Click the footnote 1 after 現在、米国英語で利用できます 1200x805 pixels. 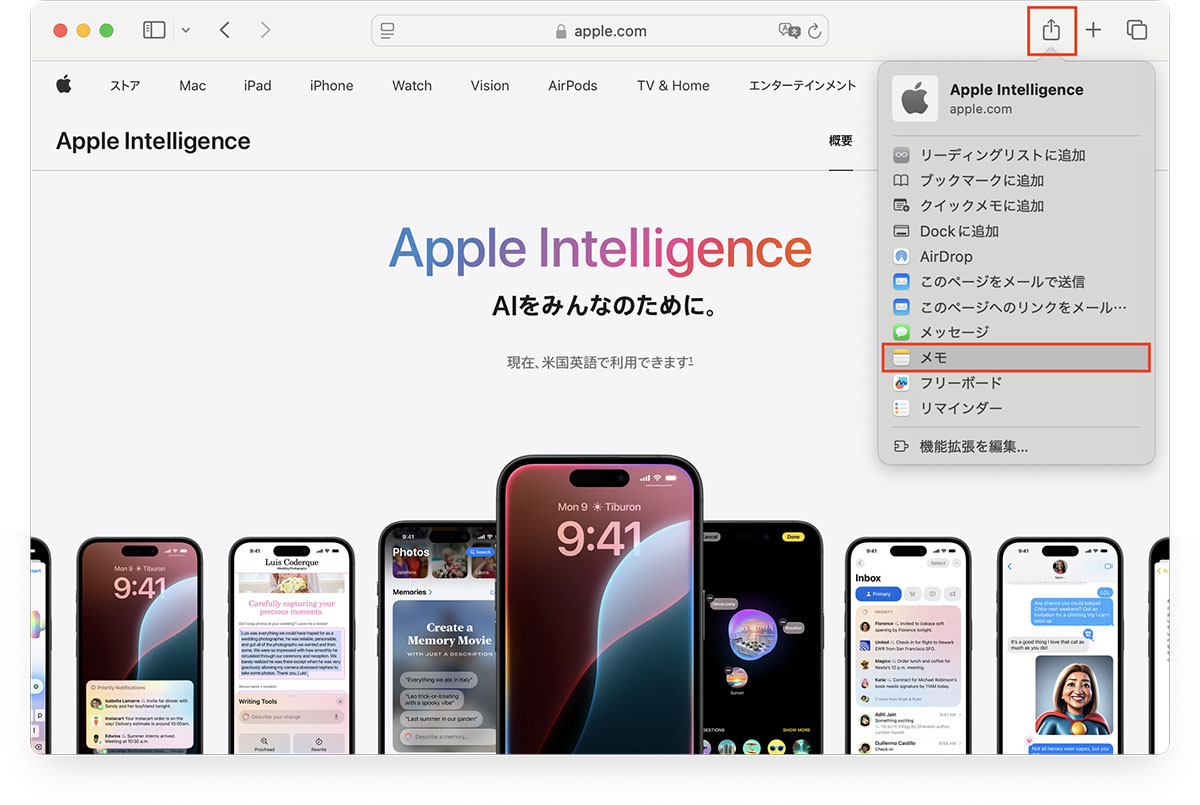691,359
